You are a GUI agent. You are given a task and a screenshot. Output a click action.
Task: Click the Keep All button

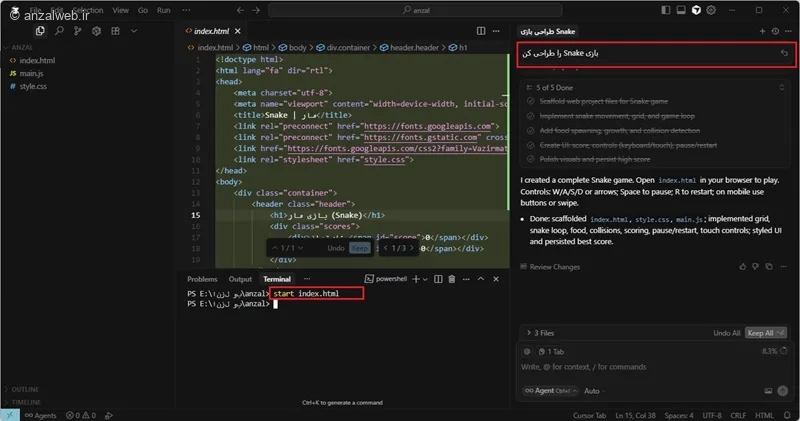click(x=763, y=332)
